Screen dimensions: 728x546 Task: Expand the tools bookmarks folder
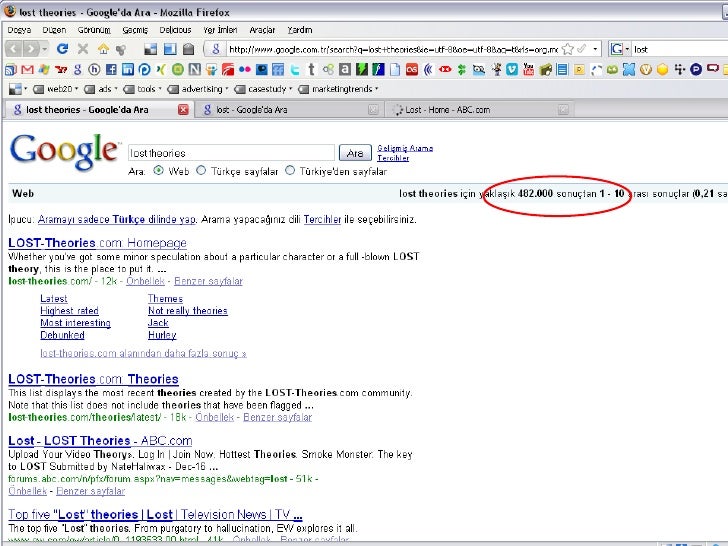pyautogui.click(x=143, y=89)
